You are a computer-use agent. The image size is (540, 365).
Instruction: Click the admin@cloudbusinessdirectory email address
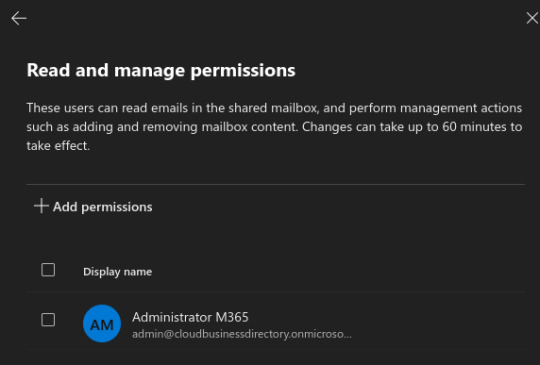pos(242,334)
